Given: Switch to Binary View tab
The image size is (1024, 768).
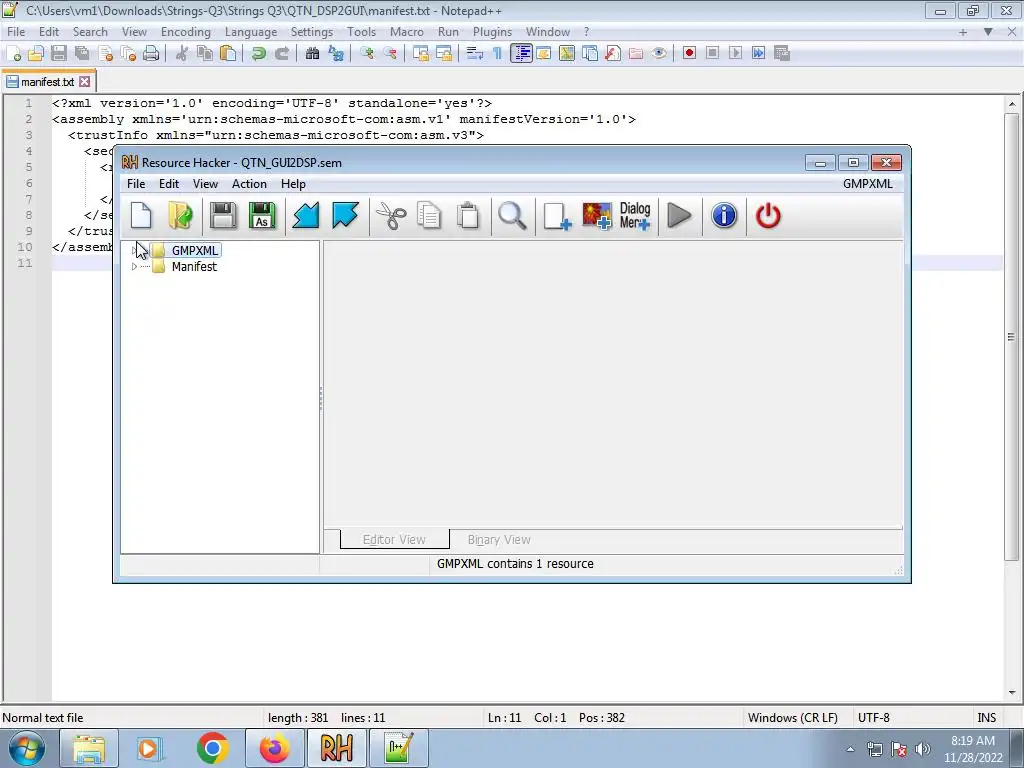Looking at the screenshot, I should click(499, 540).
